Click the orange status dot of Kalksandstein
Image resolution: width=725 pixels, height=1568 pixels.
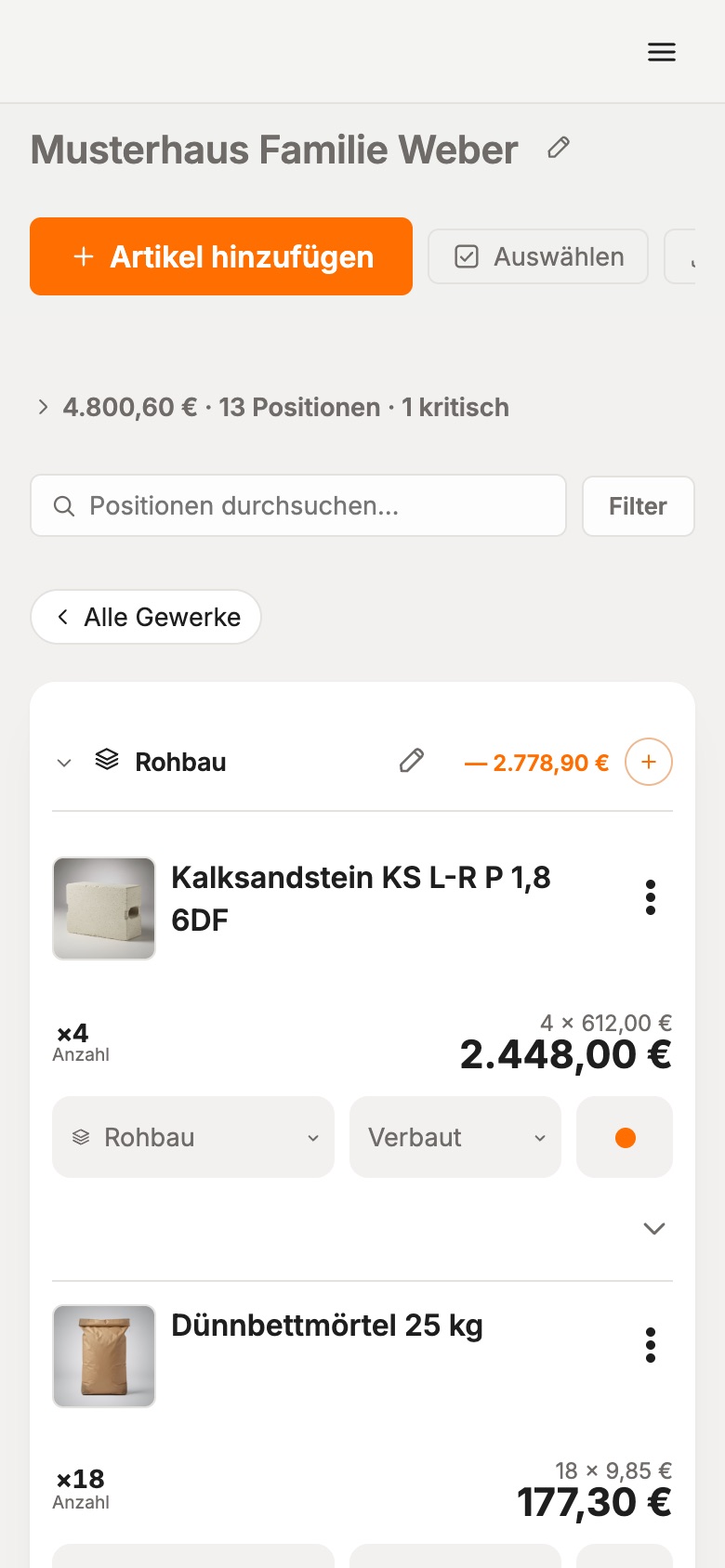coord(625,1137)
